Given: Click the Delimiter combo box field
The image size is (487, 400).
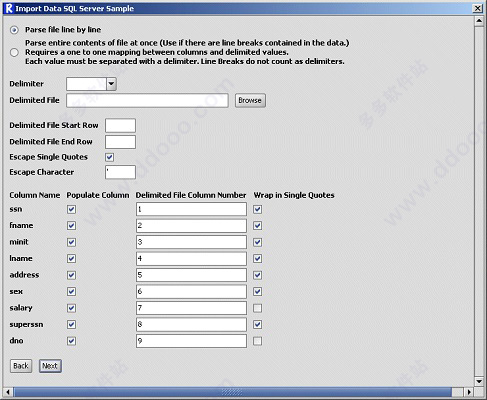Looking at the screenshot, I should point(87,84).
